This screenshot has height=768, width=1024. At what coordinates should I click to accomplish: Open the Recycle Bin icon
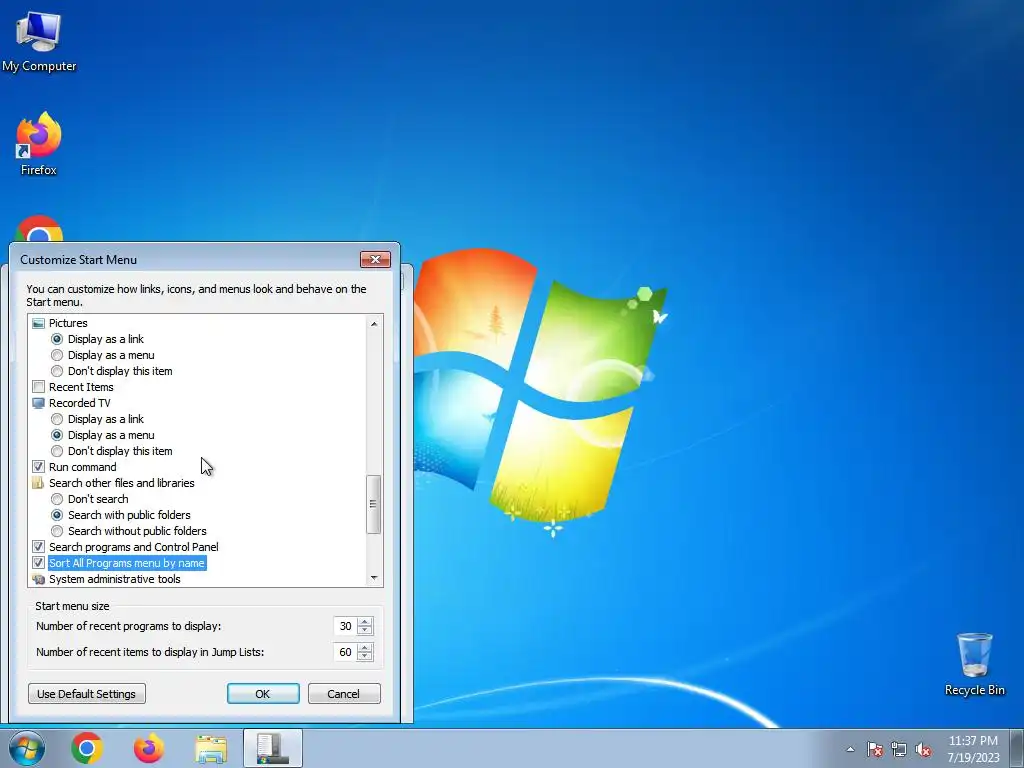tap(974, 664)
